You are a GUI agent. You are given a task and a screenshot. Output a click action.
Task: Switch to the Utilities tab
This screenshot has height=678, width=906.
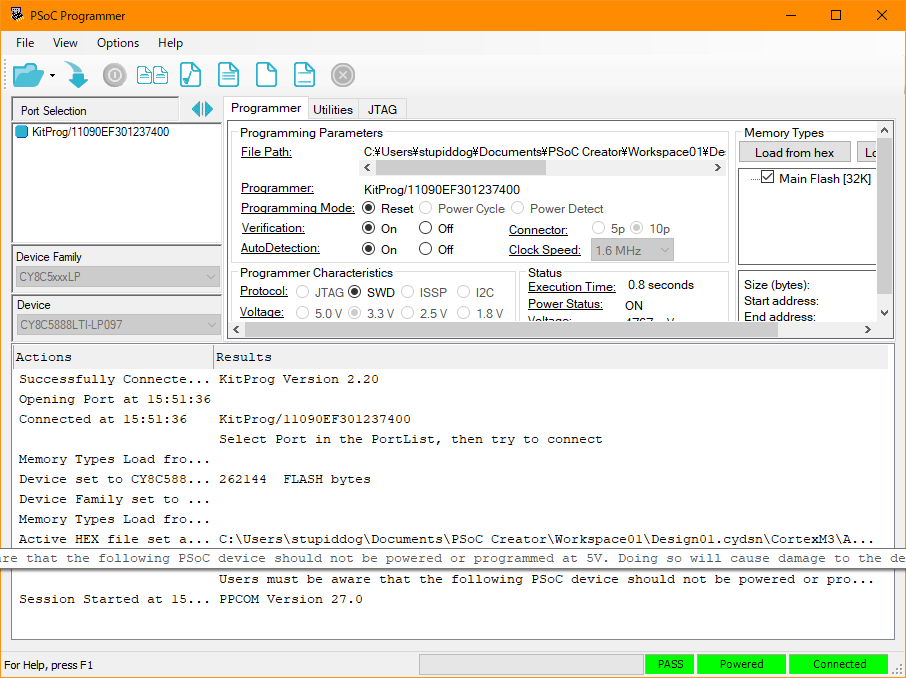[x=333, y=109]
